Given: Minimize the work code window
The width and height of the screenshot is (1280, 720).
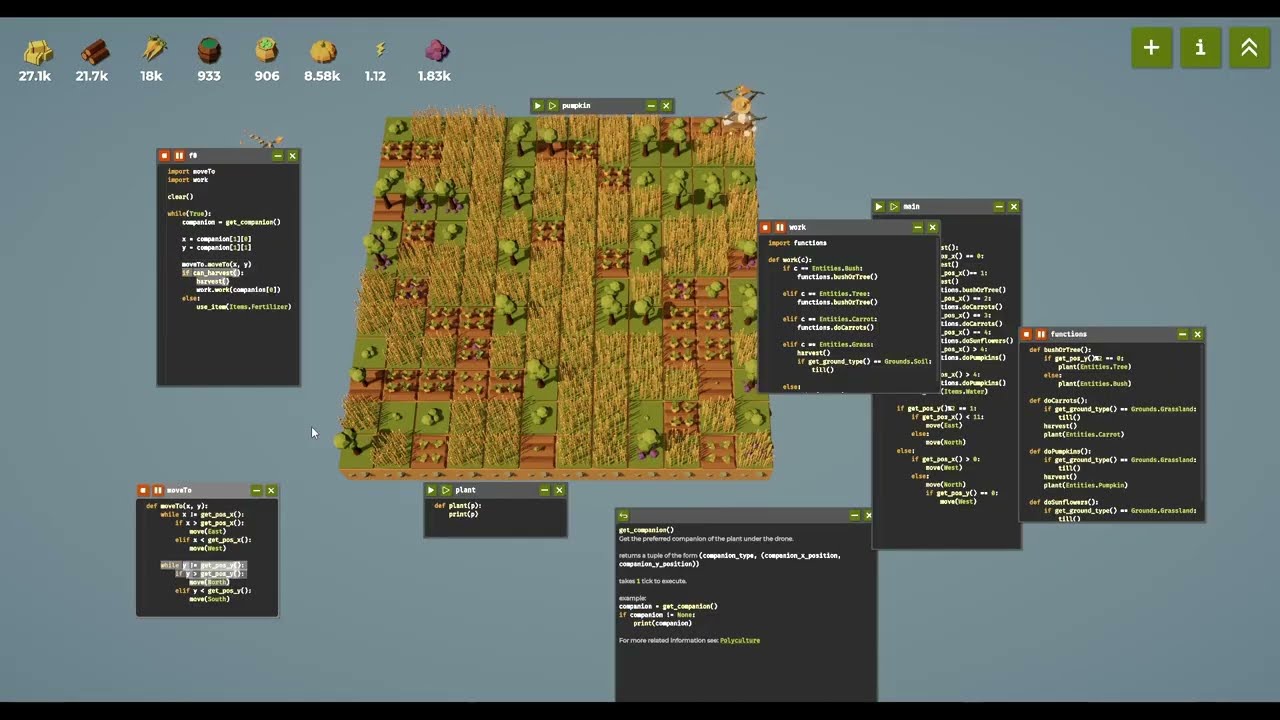Looking at the screenshot, I should 918,227.
